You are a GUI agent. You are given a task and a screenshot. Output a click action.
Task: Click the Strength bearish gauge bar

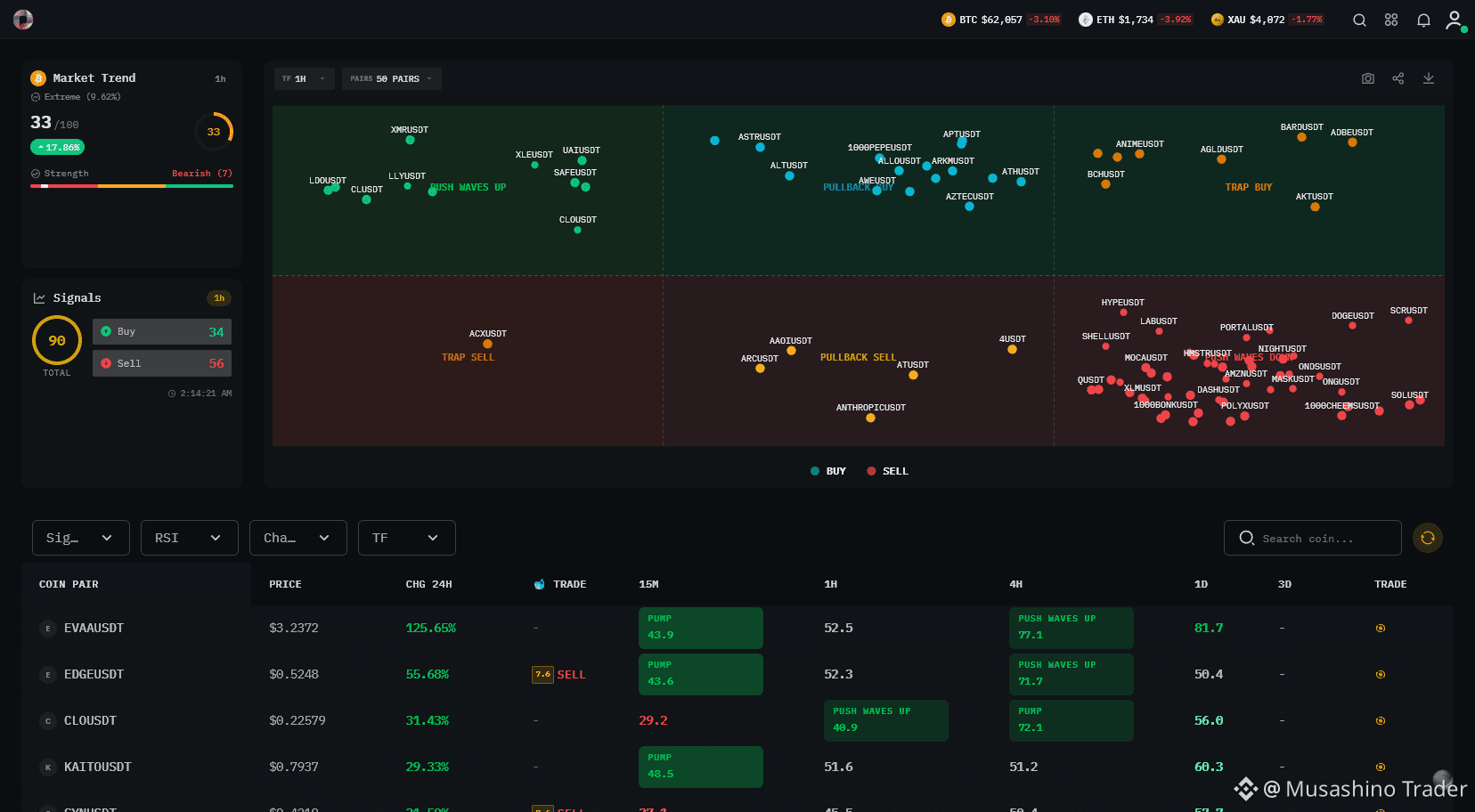coord(132,186)
